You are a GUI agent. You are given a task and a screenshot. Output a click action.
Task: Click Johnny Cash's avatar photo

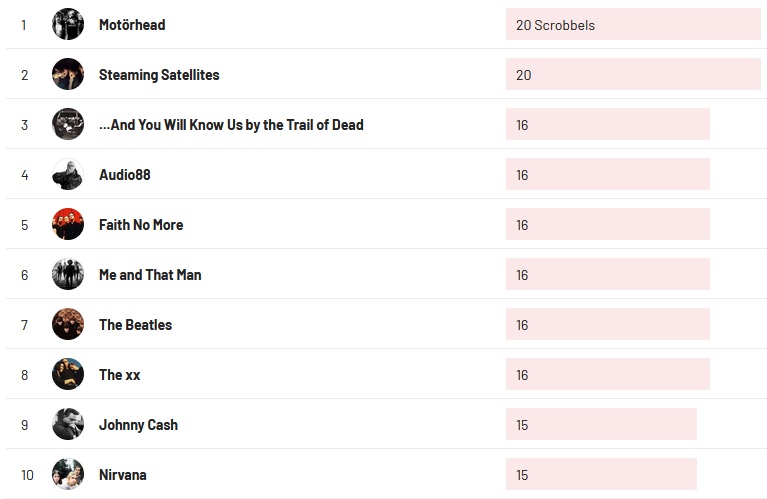point(68,424)
